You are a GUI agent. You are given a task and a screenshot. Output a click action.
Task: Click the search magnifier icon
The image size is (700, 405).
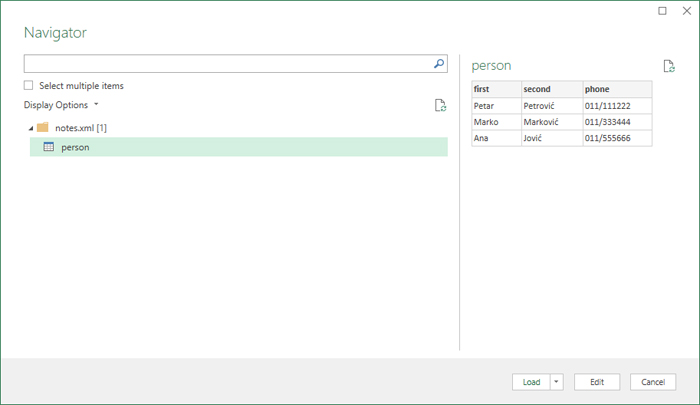tap(438, 63)
